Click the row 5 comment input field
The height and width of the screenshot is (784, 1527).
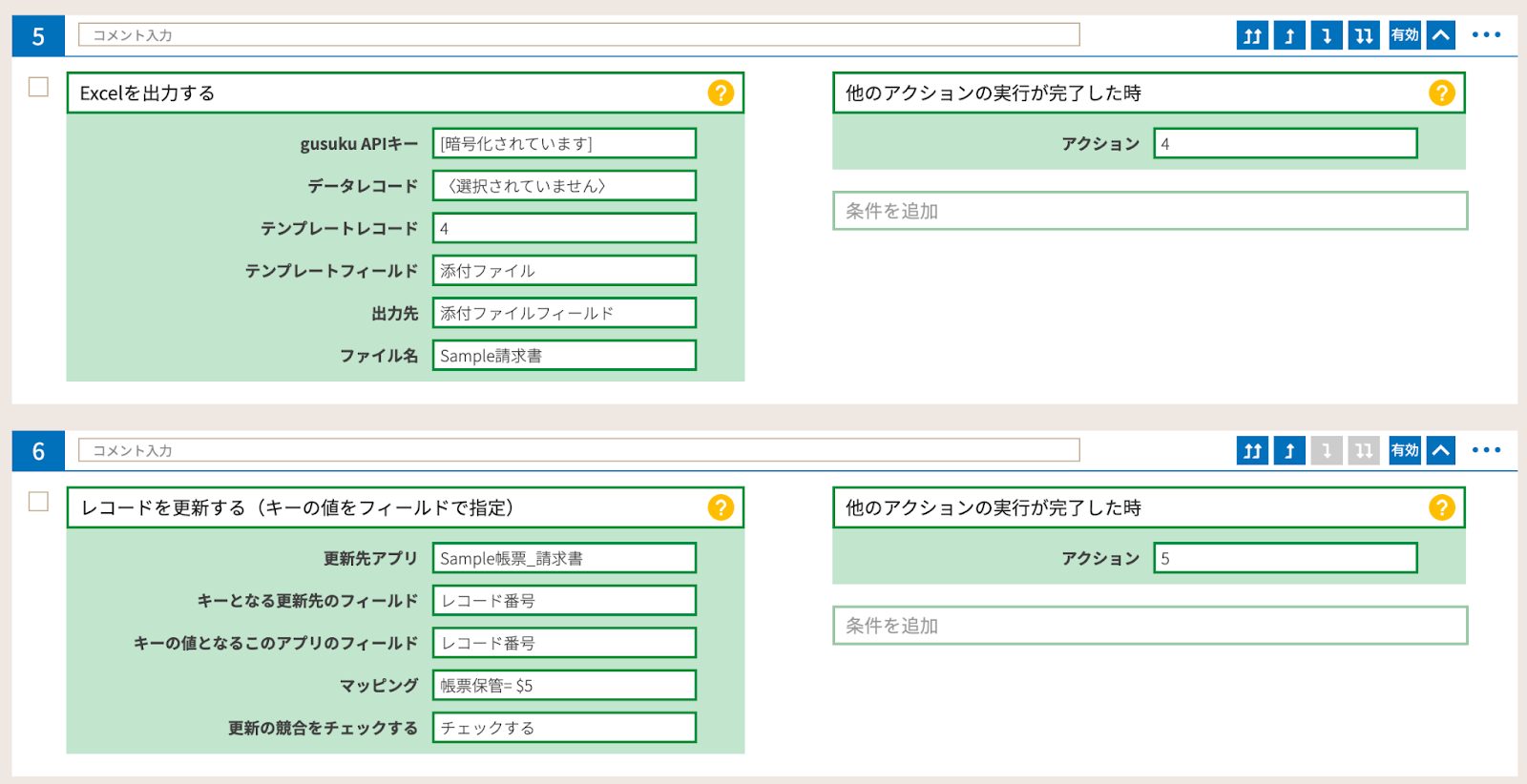pyautogui.click(x=578, y=35)
